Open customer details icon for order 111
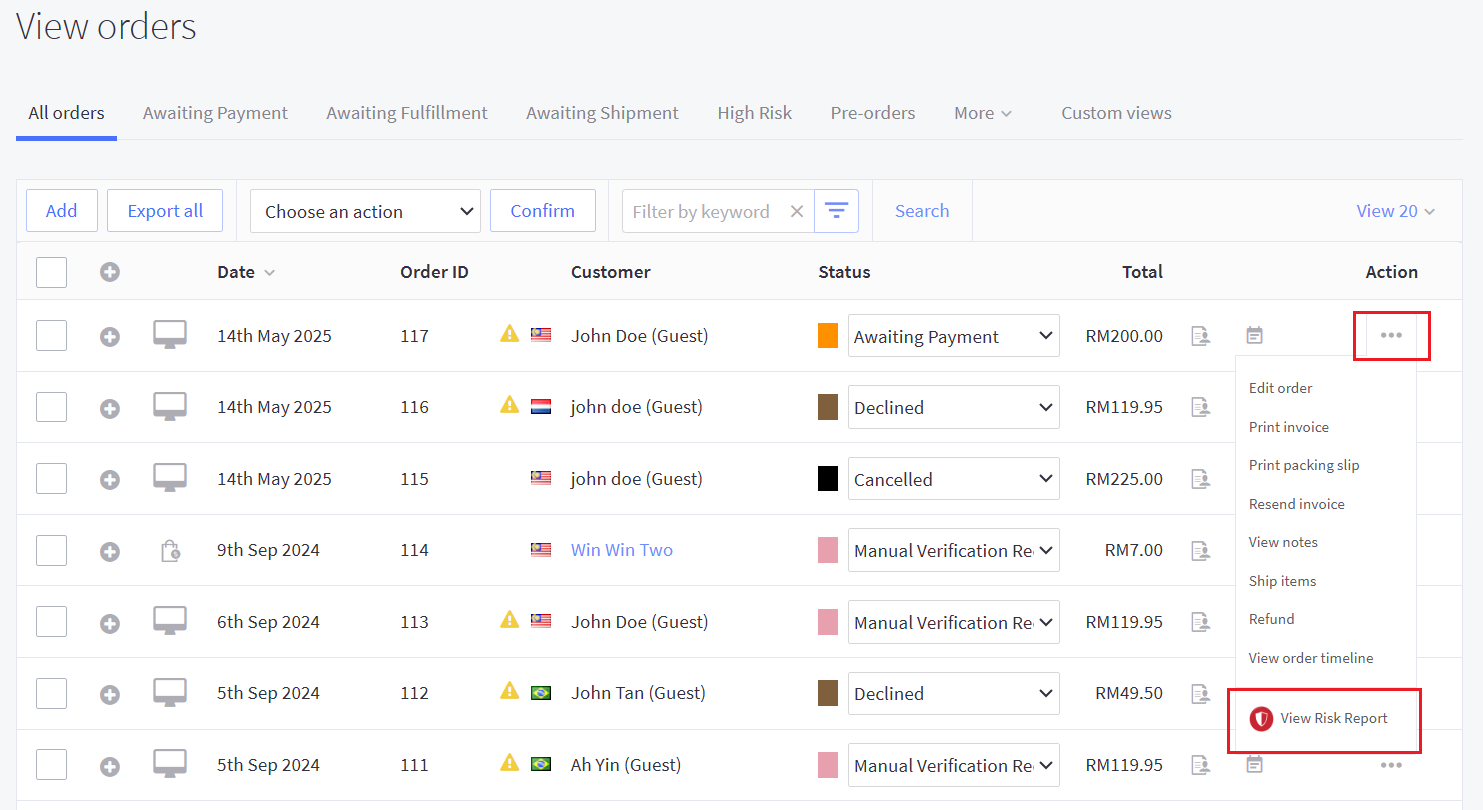1483x810 pixels. tap(1201, 765)
